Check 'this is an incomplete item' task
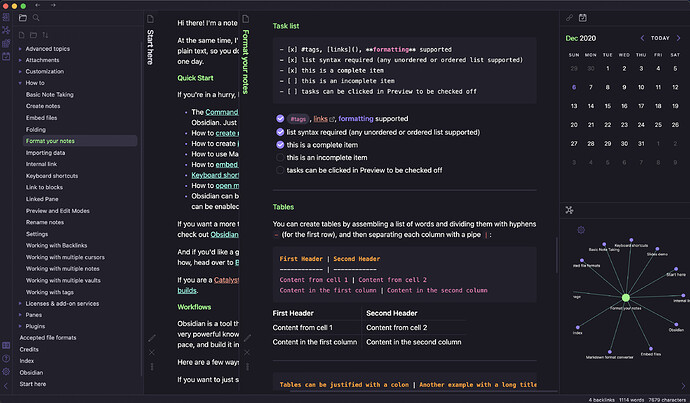690x403 pixels. pyautogui.click(x=280, y=158)
